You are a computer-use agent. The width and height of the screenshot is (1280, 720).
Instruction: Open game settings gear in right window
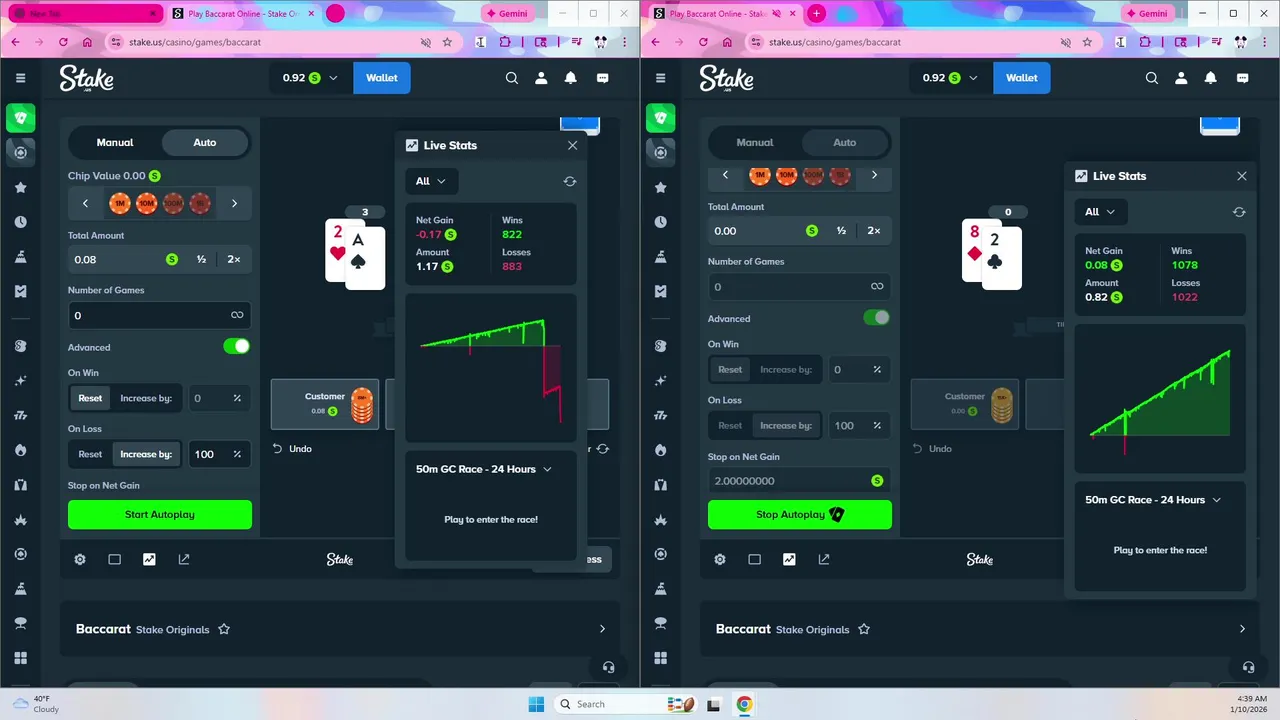pyautogui.click(x=720, y=559)
